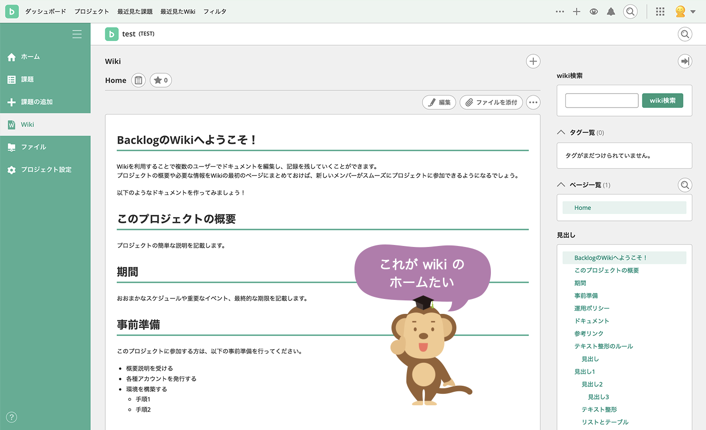Jump to テキスト整形のルール heading link
Screen dimensions: 706x430
point(603,346)
